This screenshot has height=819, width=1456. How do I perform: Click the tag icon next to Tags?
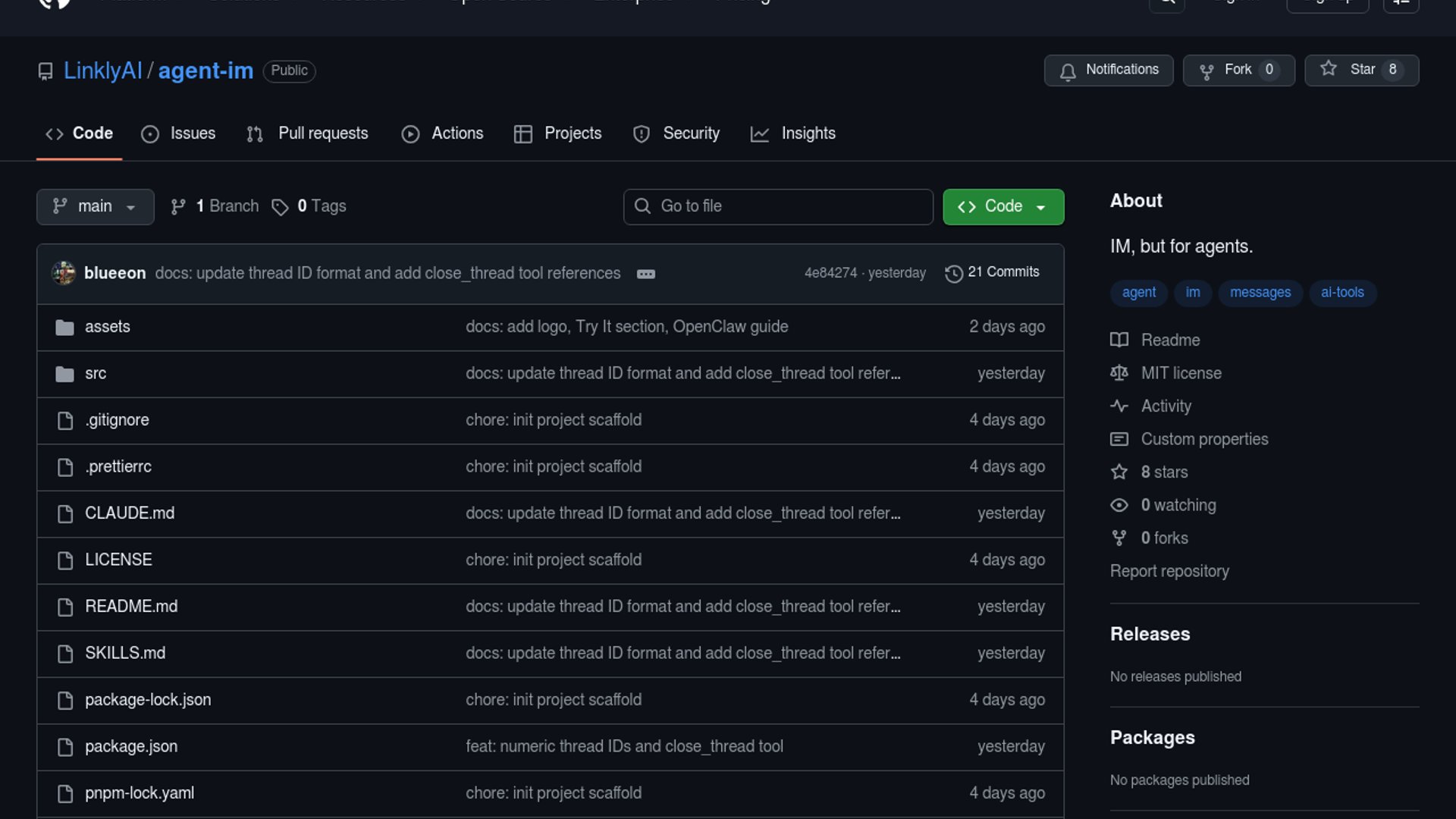coord(280,207)
